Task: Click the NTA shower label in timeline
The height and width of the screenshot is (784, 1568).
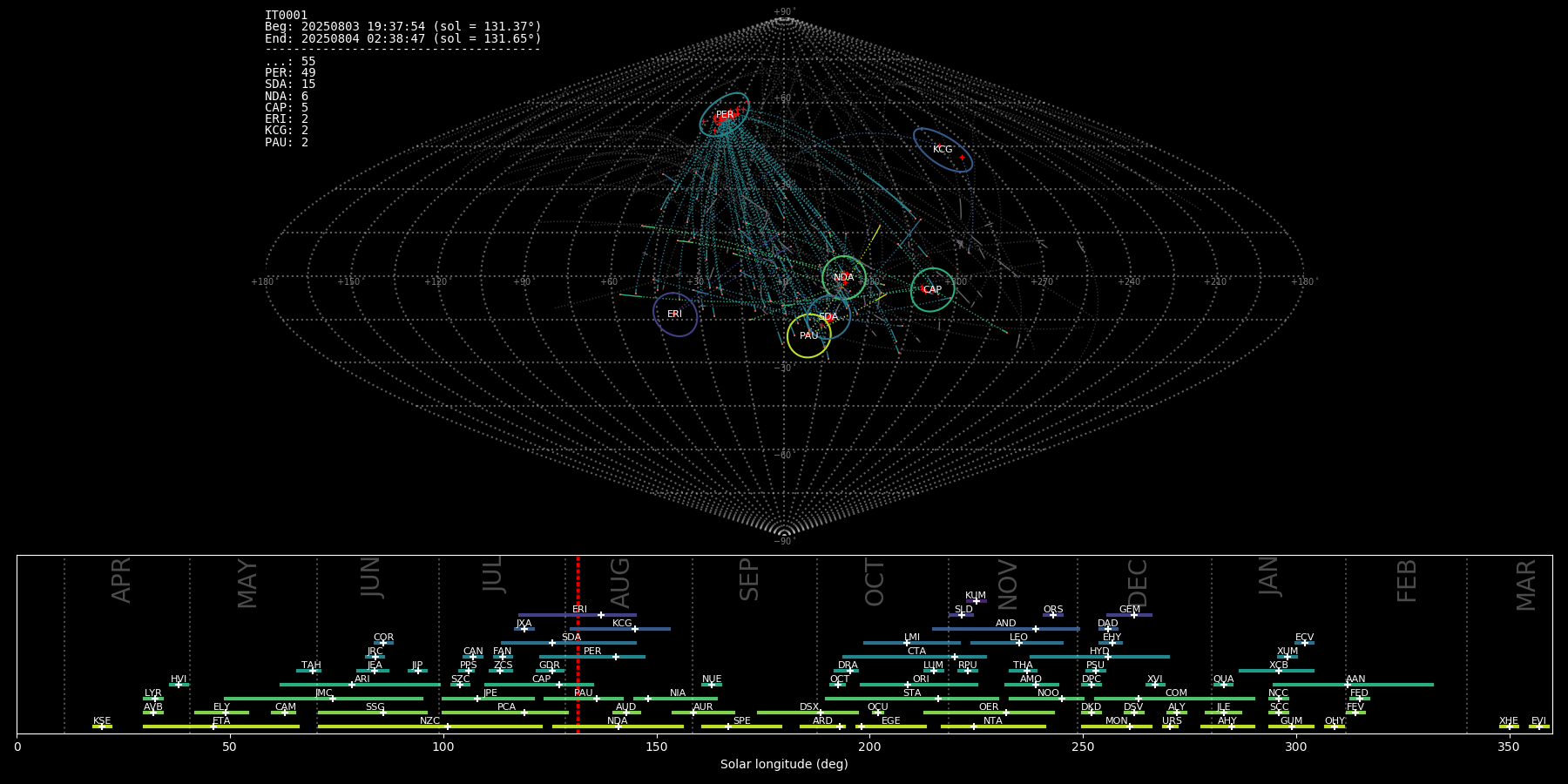Action: coord(993,721)
